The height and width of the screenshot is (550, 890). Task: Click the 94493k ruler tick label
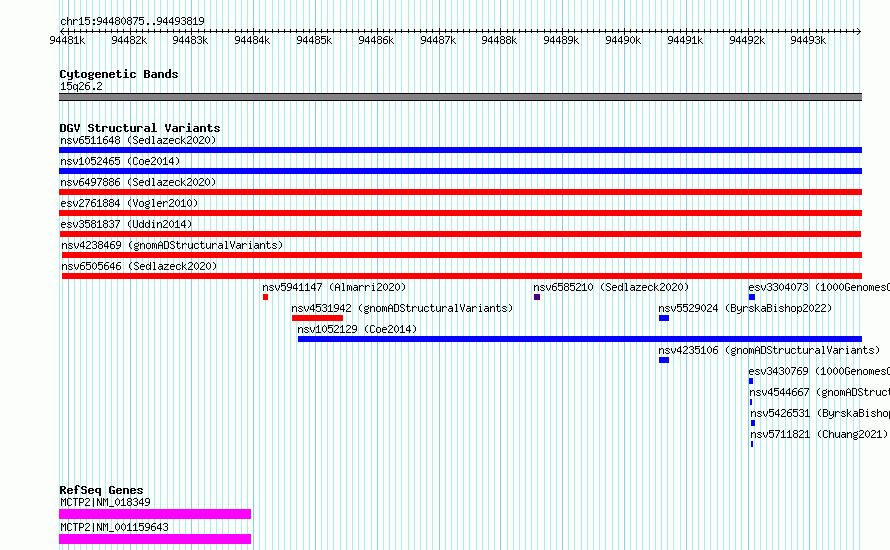pyautogui.click(x=808, y=40)
